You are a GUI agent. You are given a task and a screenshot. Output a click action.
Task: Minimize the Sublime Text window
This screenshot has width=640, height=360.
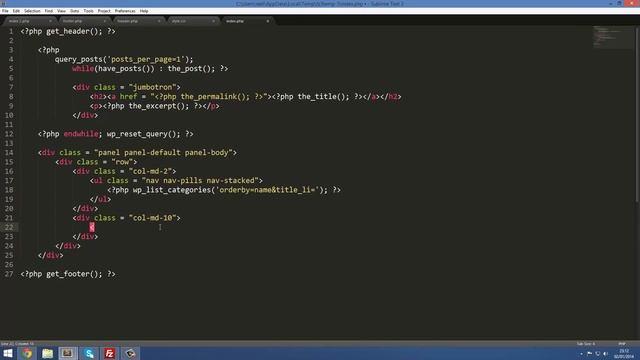[611, 3]
